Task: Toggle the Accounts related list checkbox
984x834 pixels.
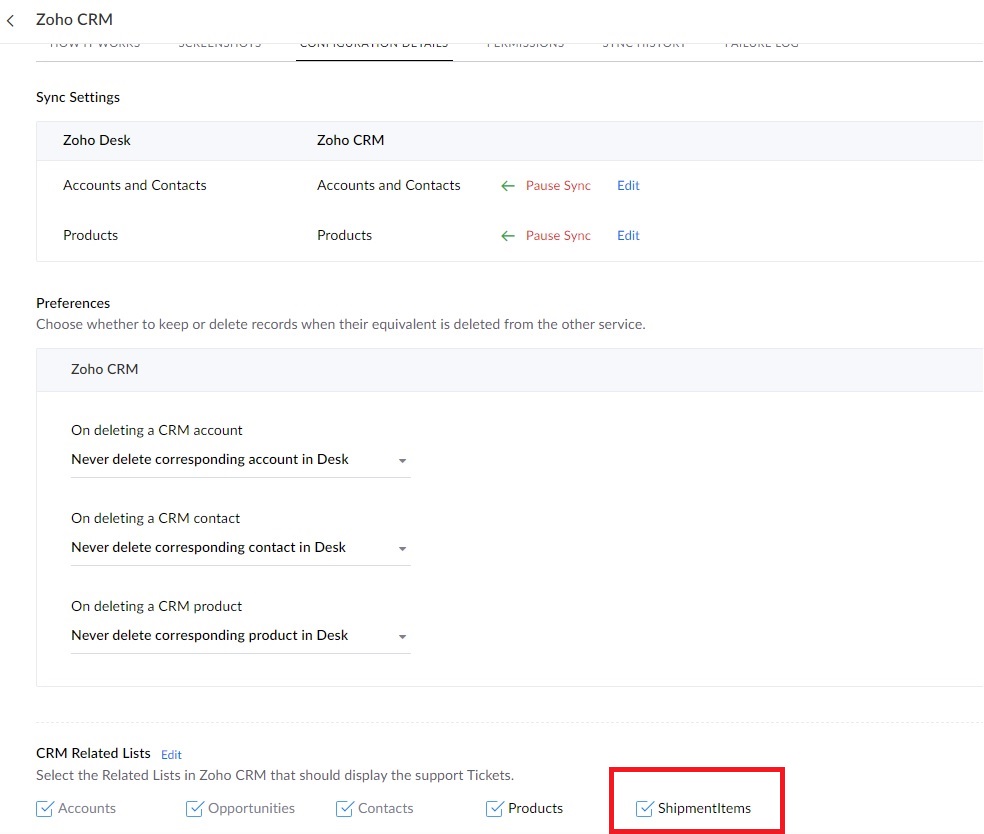Action: click(x=45, y=809)
